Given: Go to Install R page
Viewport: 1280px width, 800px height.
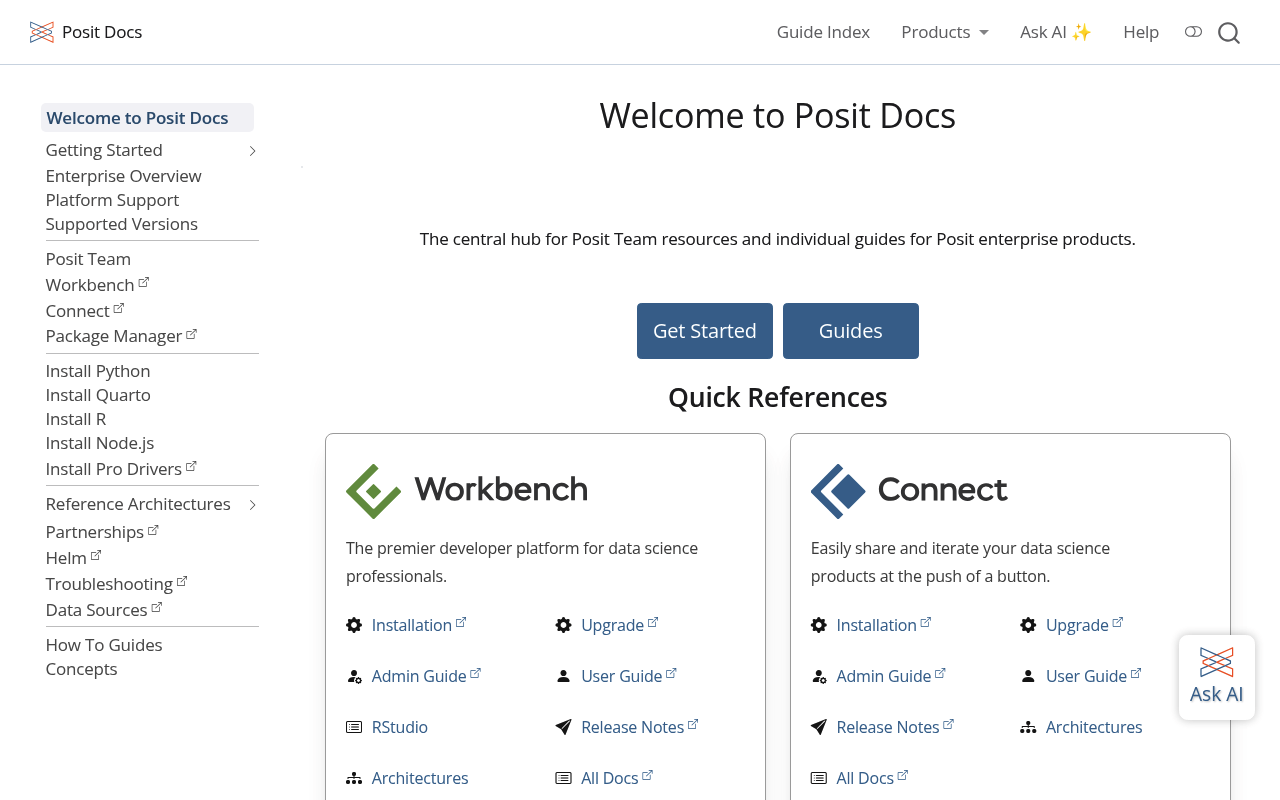Looking at the screenshot, I should pos(76,419).
